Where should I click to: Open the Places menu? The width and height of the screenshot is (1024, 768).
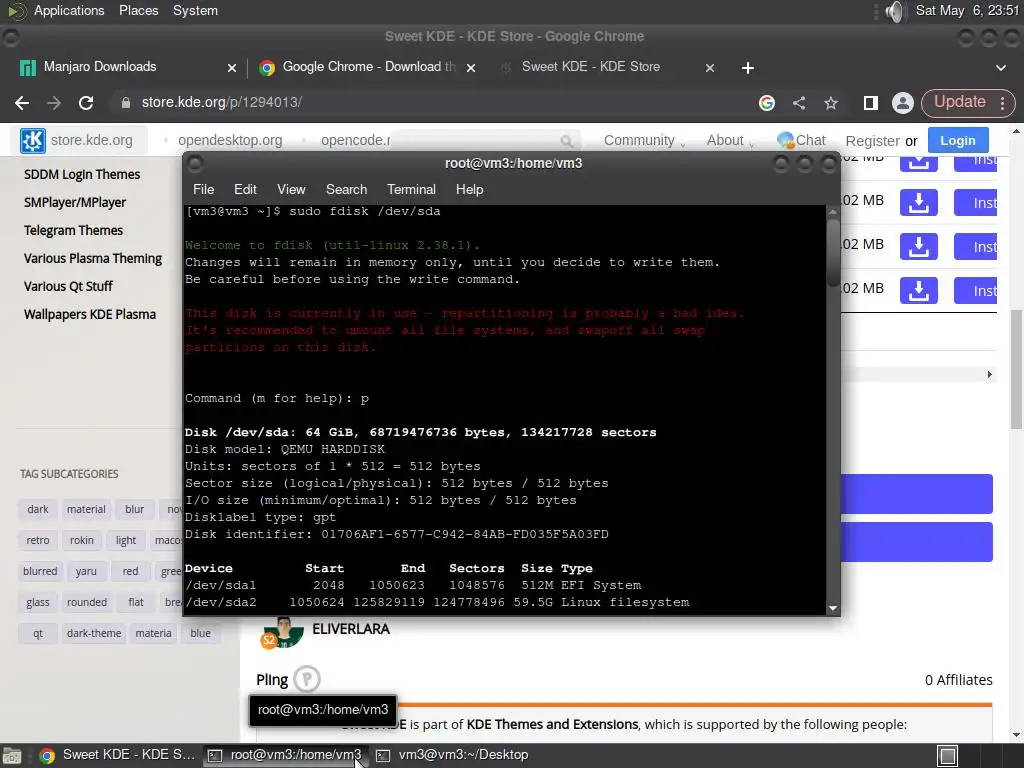[x=138, y=10]
